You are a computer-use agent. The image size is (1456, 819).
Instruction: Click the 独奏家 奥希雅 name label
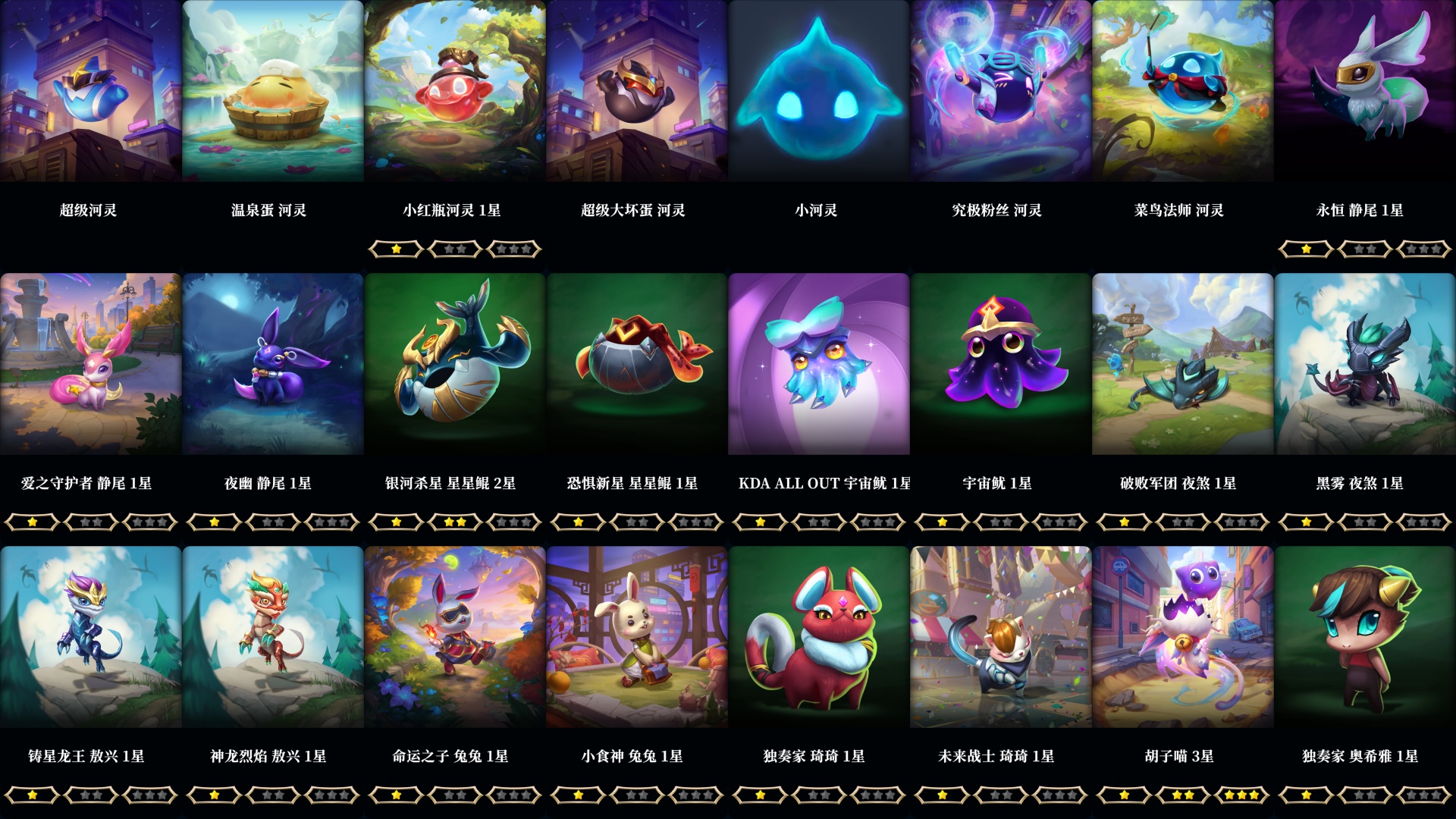pyautogui.click(x=1360, y=756)
